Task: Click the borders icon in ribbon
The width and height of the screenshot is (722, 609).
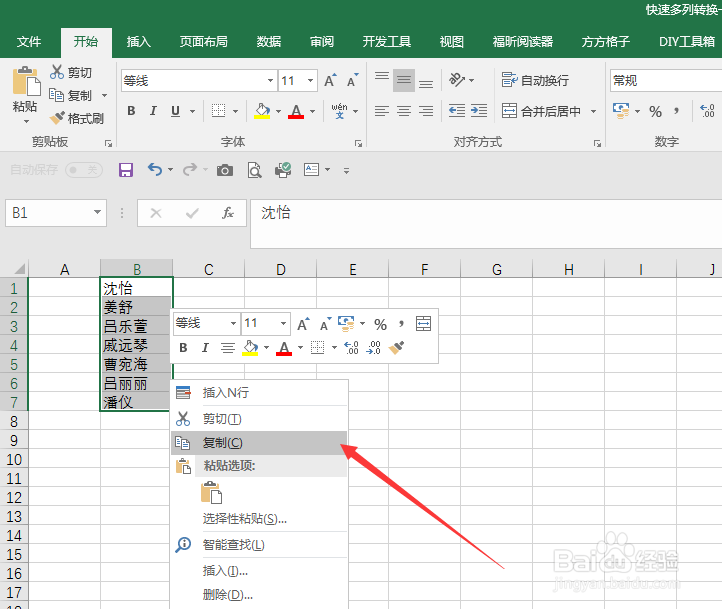Action: [x=218, y=111]
